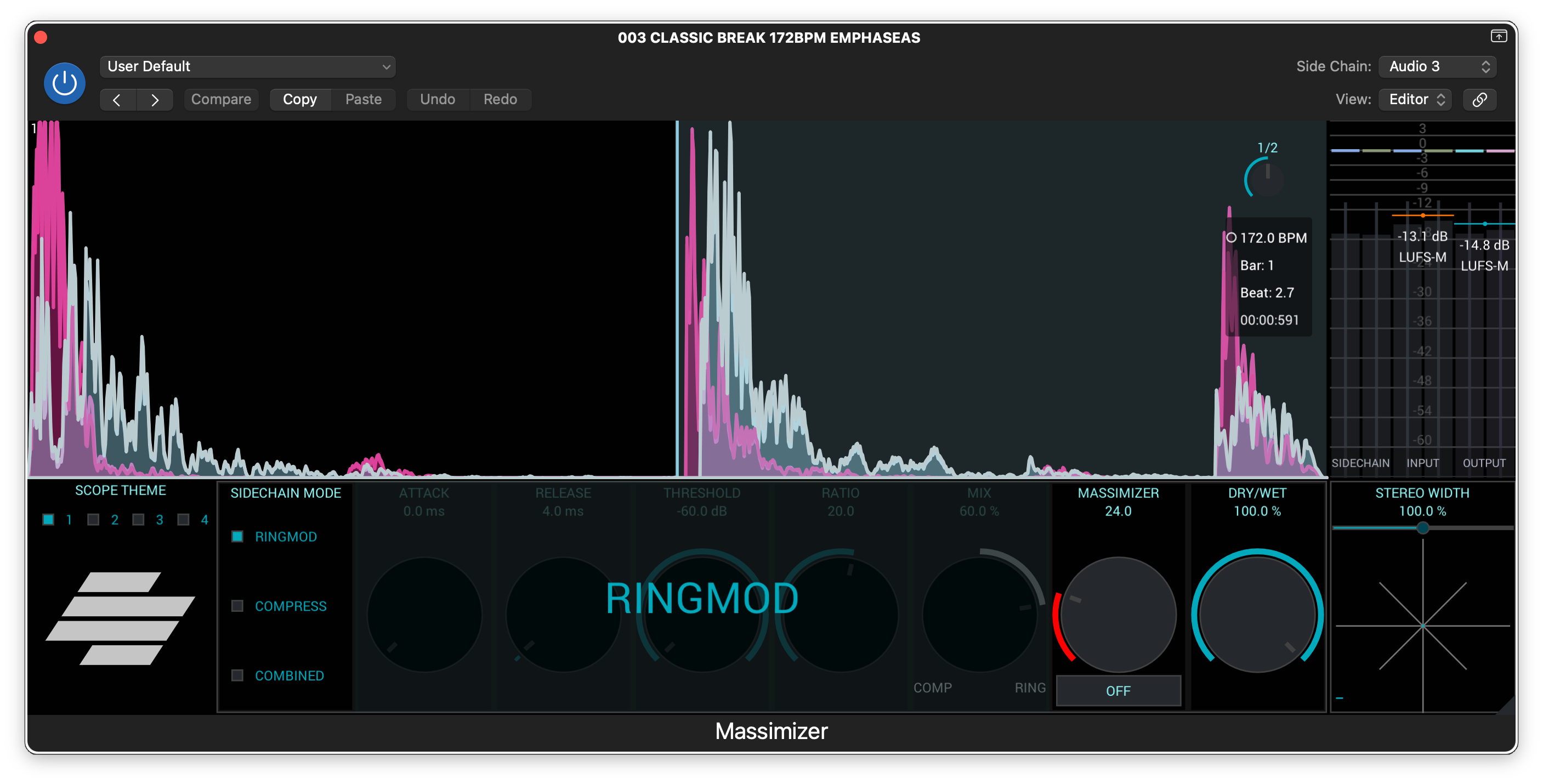Go to next preset arrow
This screenshot has height=784, width=1543.
pos(155,99)
